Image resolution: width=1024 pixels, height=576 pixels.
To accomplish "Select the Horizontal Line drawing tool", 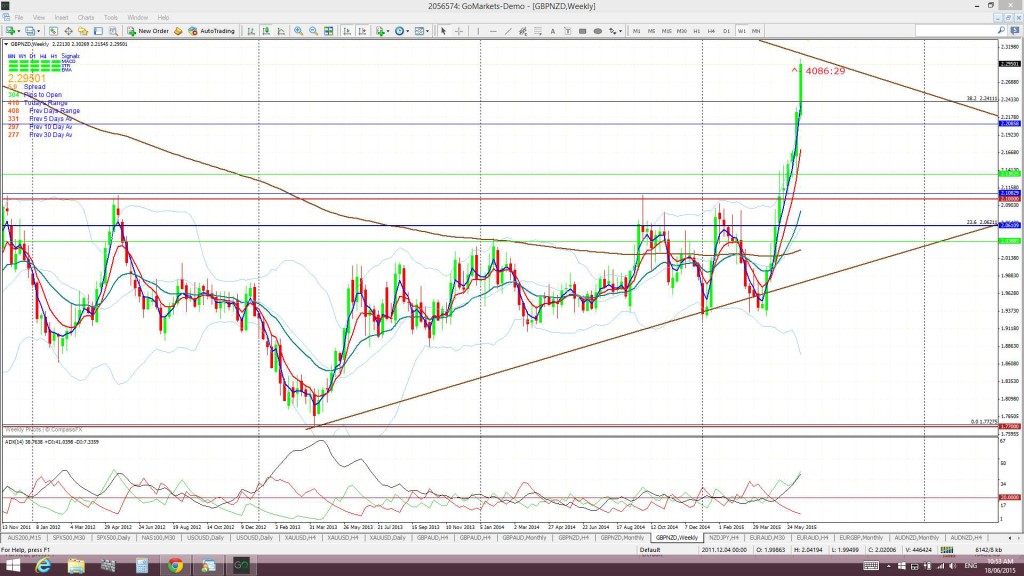I will [493, 31].
